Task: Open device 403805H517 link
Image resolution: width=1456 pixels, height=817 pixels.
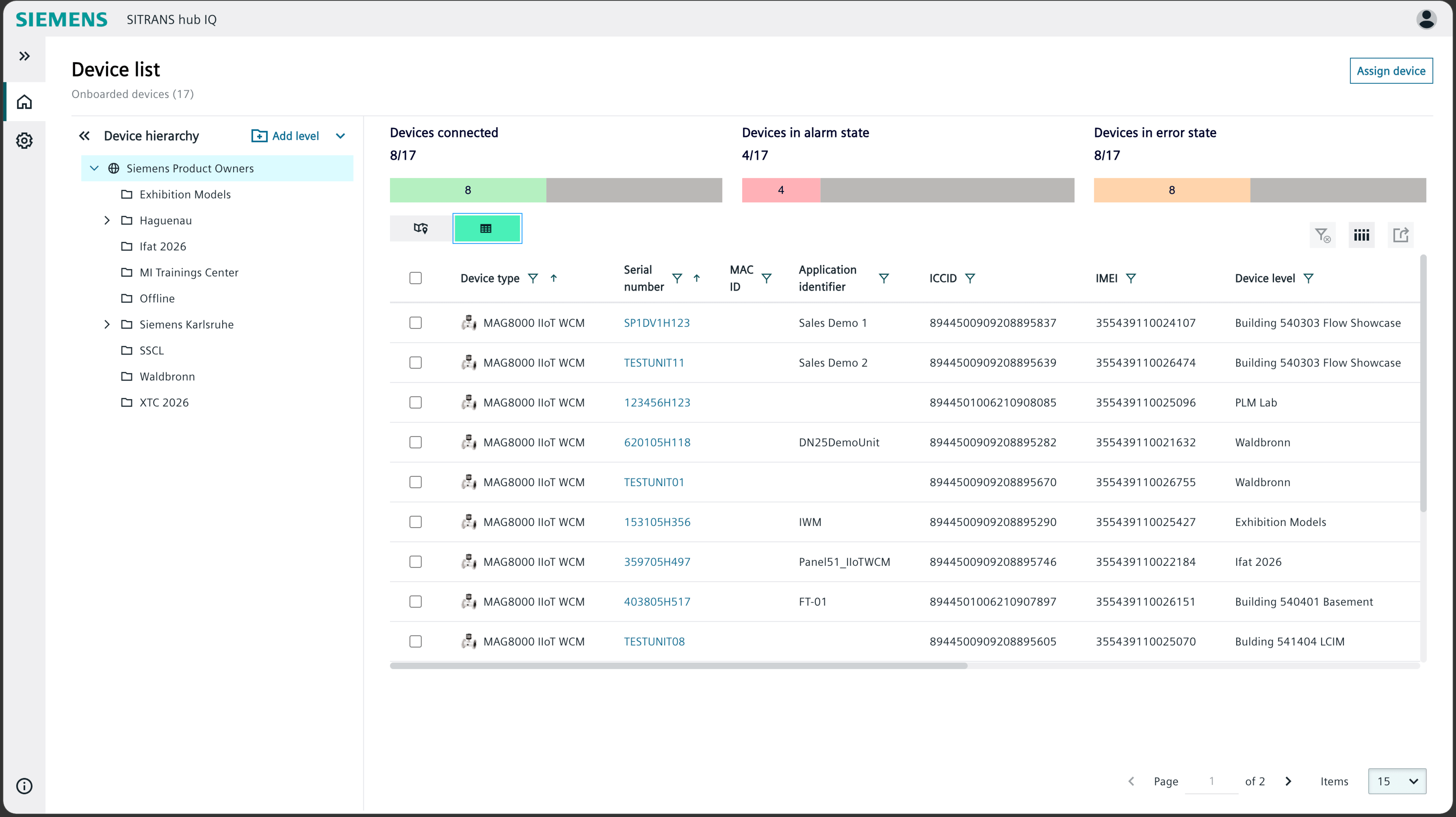Action: (657, 602)
